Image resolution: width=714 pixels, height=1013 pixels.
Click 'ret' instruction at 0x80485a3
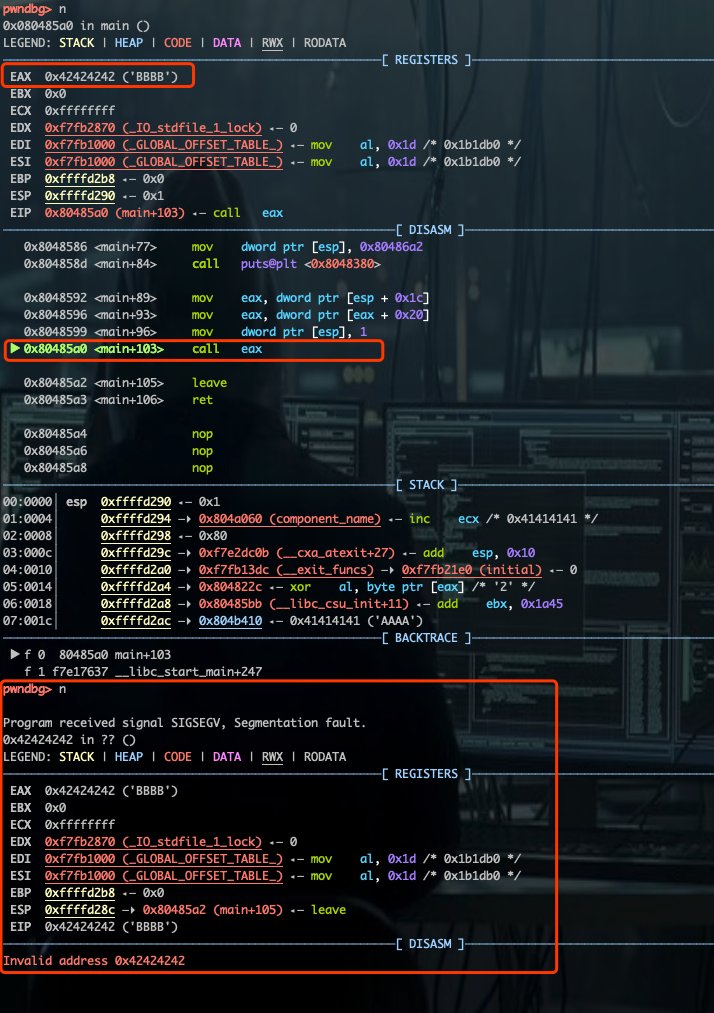[202, 400]
